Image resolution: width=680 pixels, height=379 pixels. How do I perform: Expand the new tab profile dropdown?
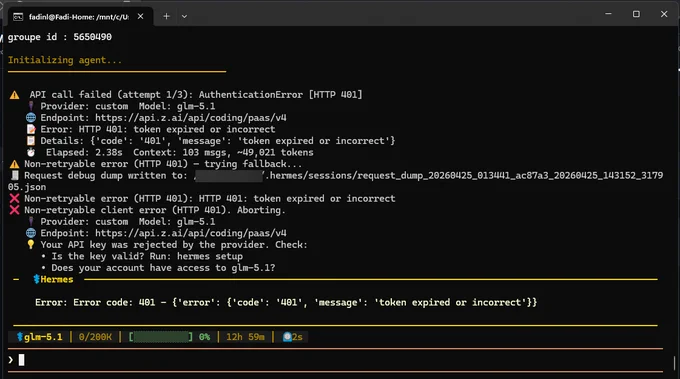tap(184, 16)
